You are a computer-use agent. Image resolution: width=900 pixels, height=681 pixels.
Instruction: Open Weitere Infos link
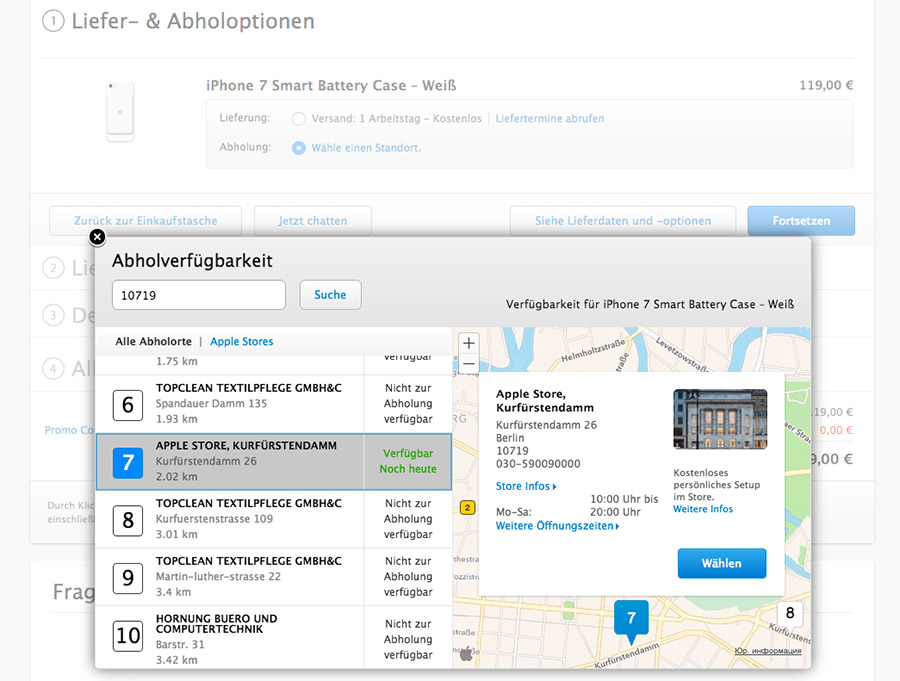click(703, 509)
